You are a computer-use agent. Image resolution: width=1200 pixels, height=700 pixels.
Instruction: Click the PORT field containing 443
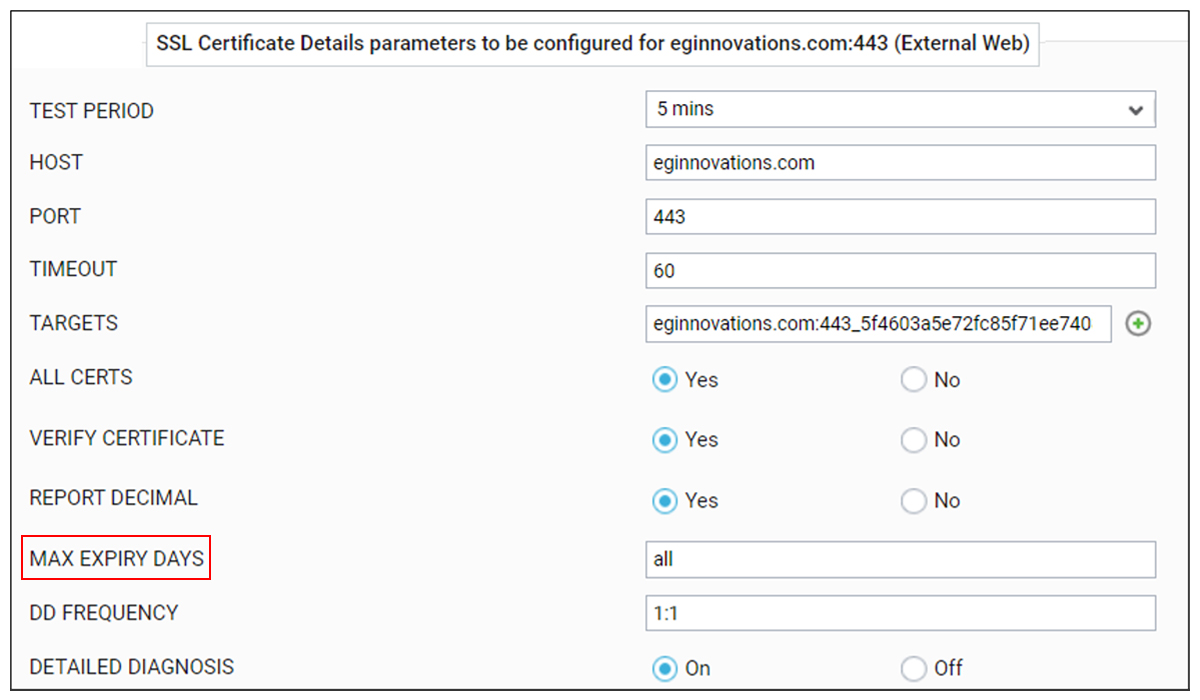[x=899, y=216]
